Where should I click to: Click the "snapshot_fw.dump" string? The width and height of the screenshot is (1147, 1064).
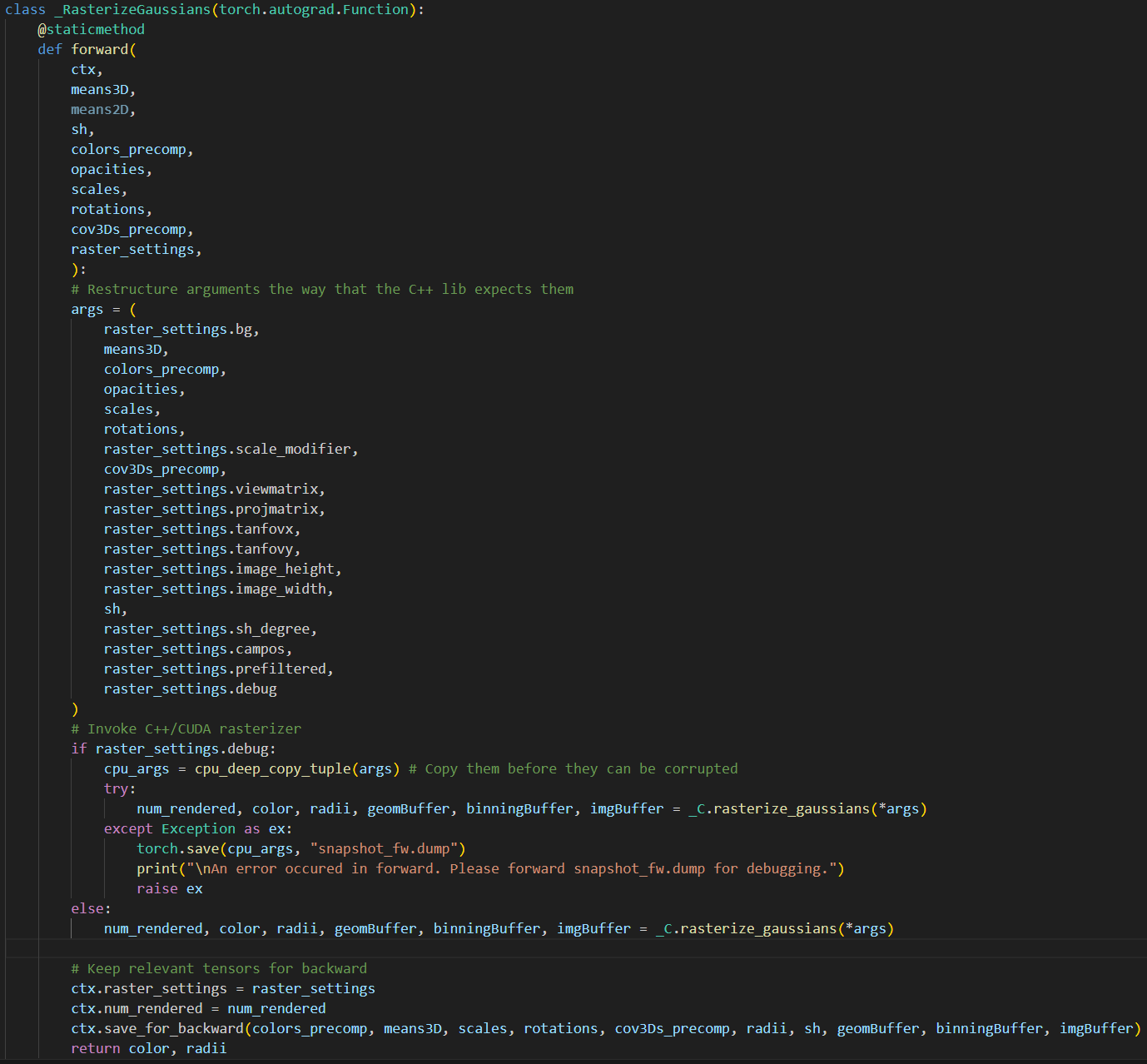384,849
